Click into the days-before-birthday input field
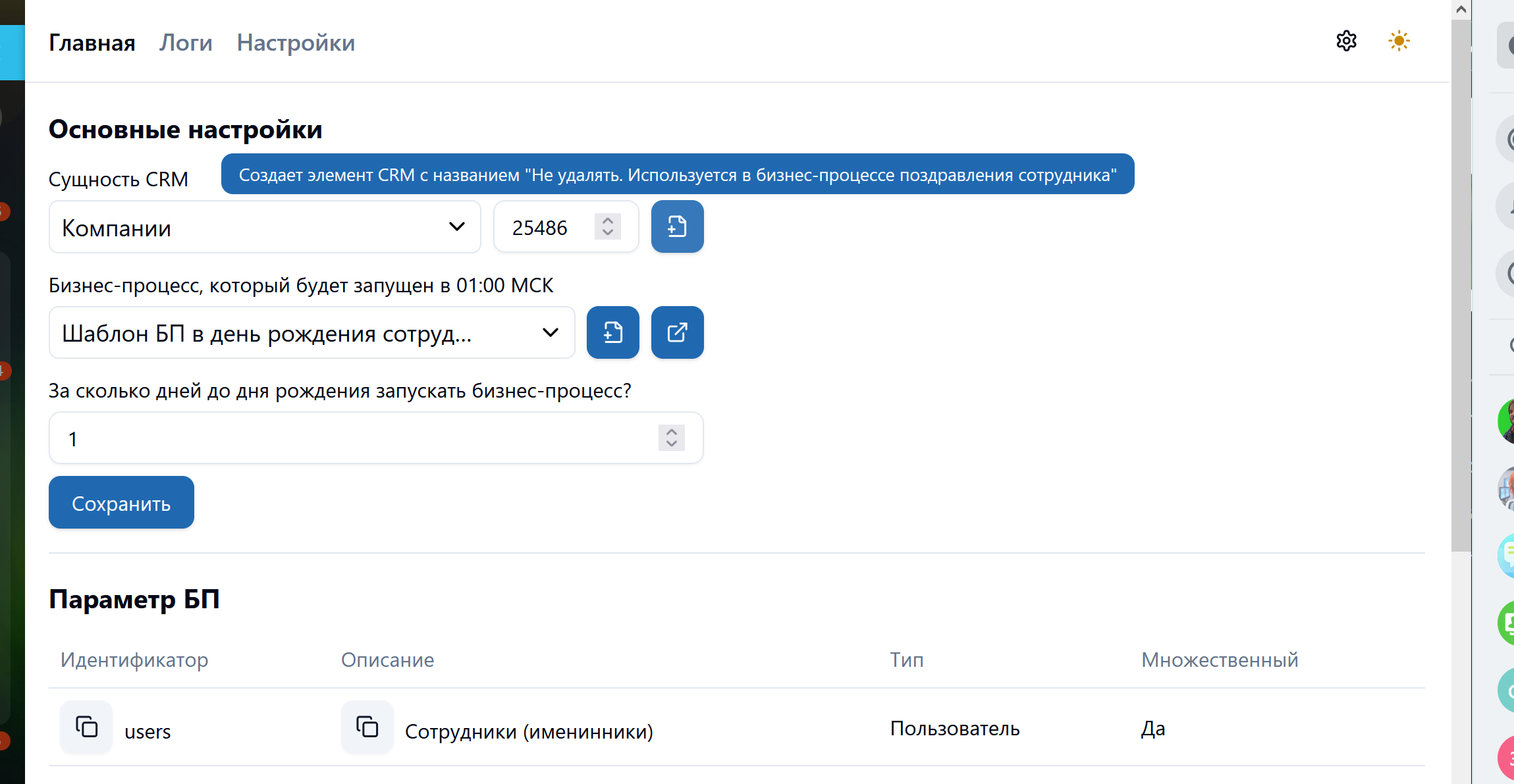Viewport: 1514px width, 784px height. pos(356,438)
